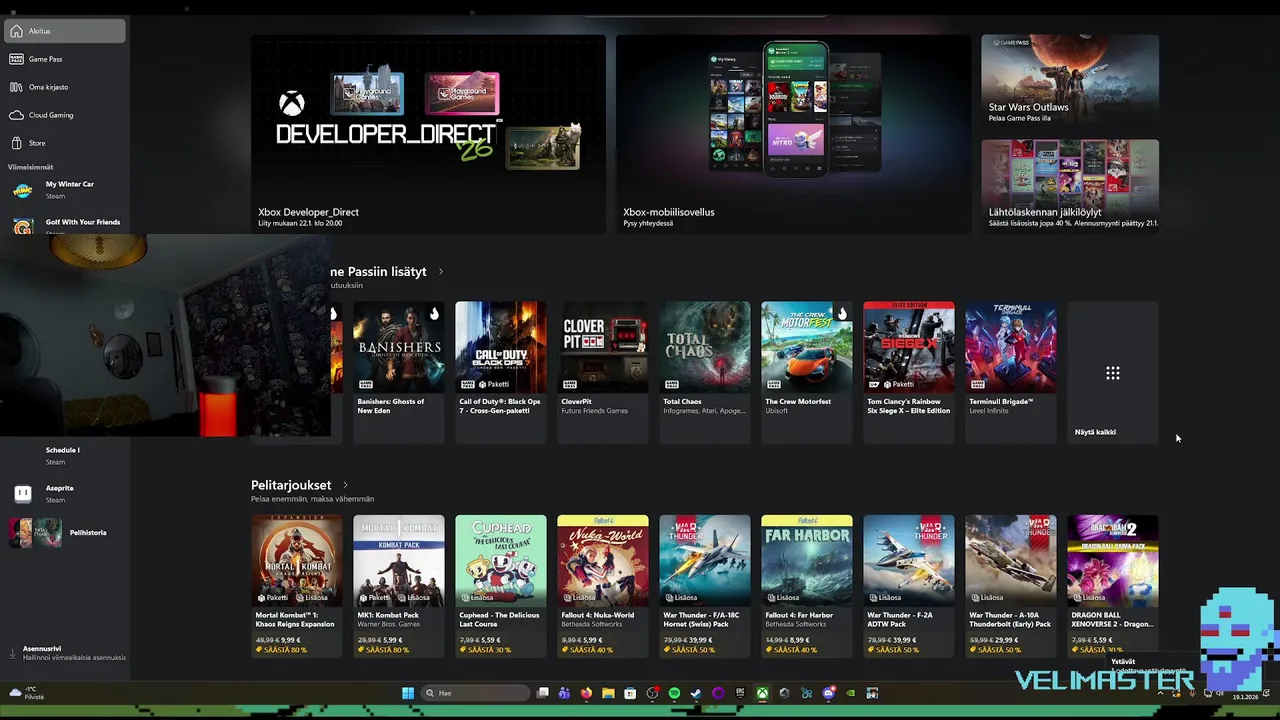The width and height of the screenshot is (1280, 720).
Task: Open Call of Duty Black Ops 7 card
Action: click(x=500, y=372)
